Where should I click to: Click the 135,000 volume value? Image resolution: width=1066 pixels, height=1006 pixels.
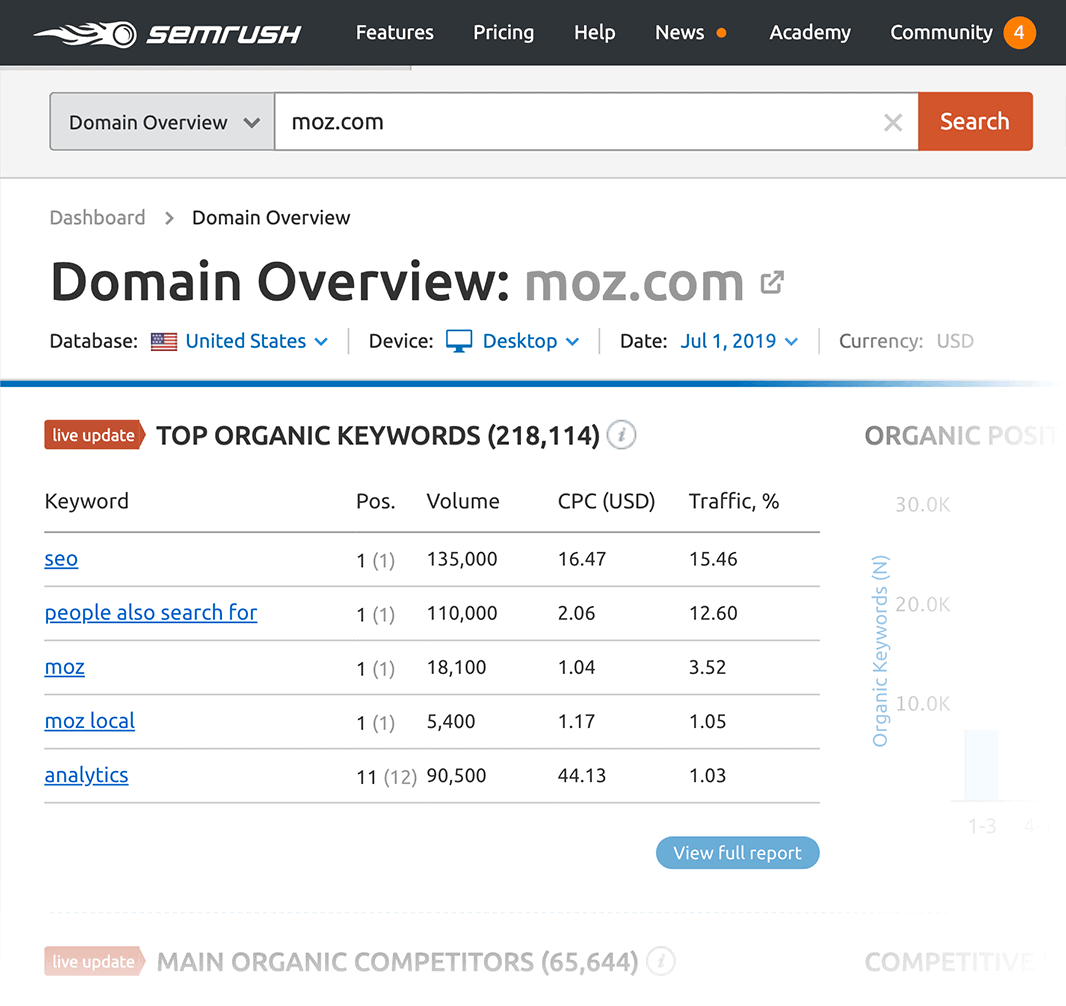pos(462,559)
